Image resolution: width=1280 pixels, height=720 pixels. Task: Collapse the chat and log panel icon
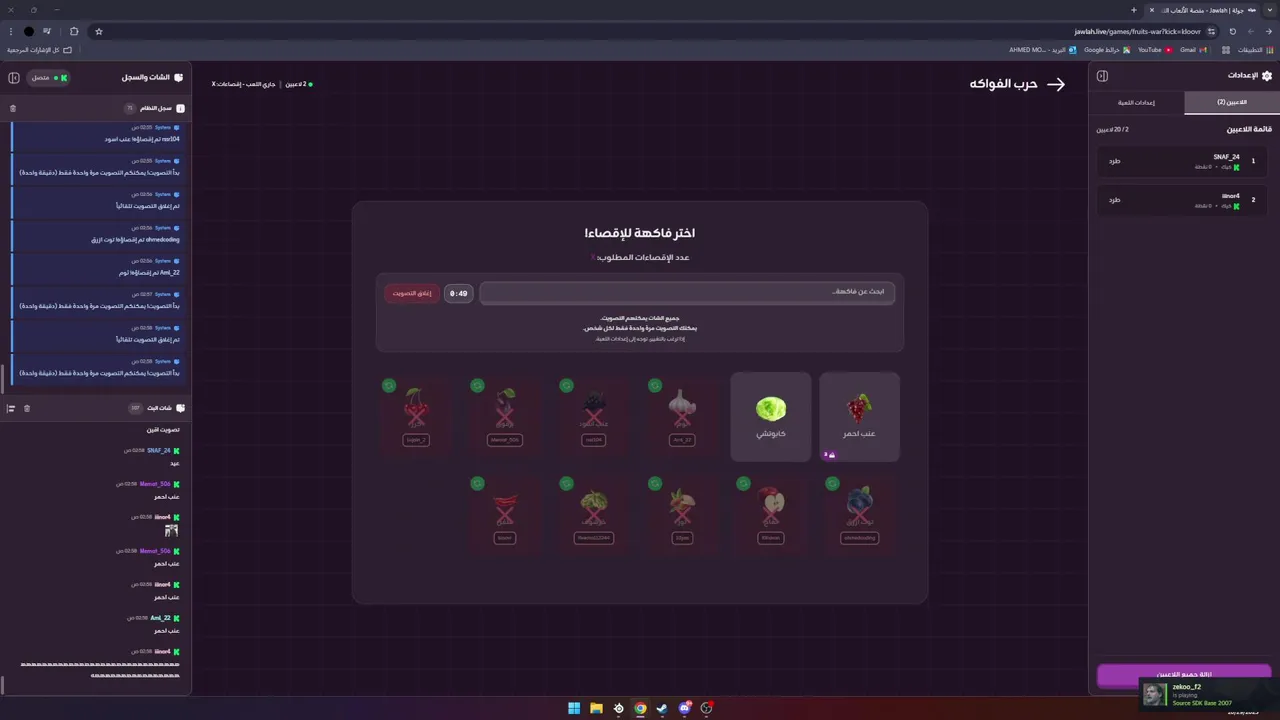pos(14,77)
